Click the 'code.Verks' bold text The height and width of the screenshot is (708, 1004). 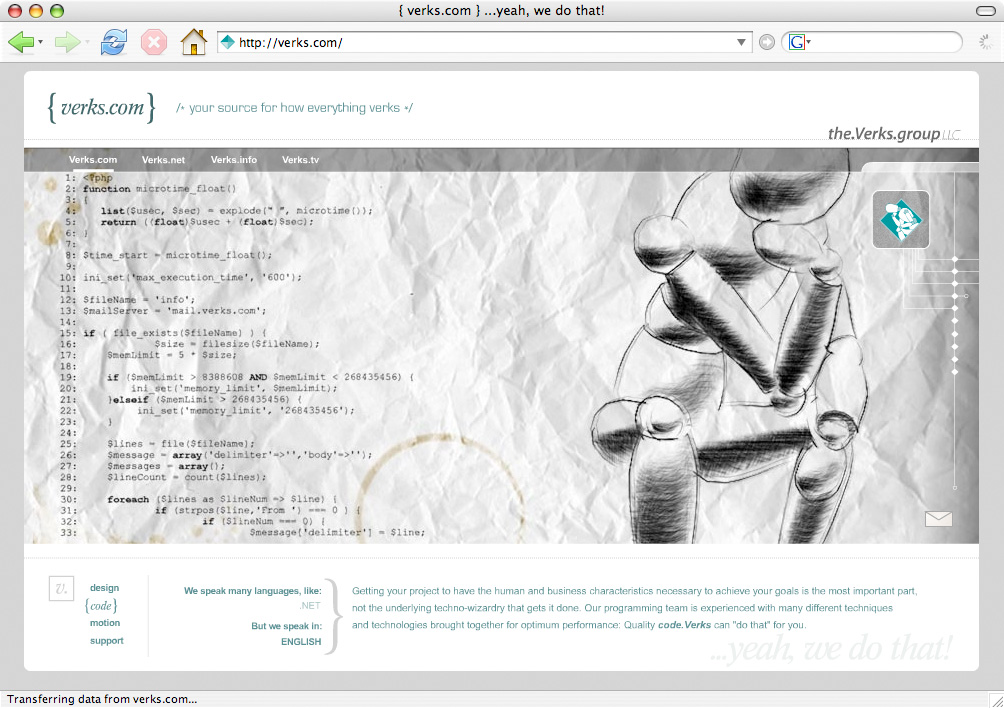(684, 625)
